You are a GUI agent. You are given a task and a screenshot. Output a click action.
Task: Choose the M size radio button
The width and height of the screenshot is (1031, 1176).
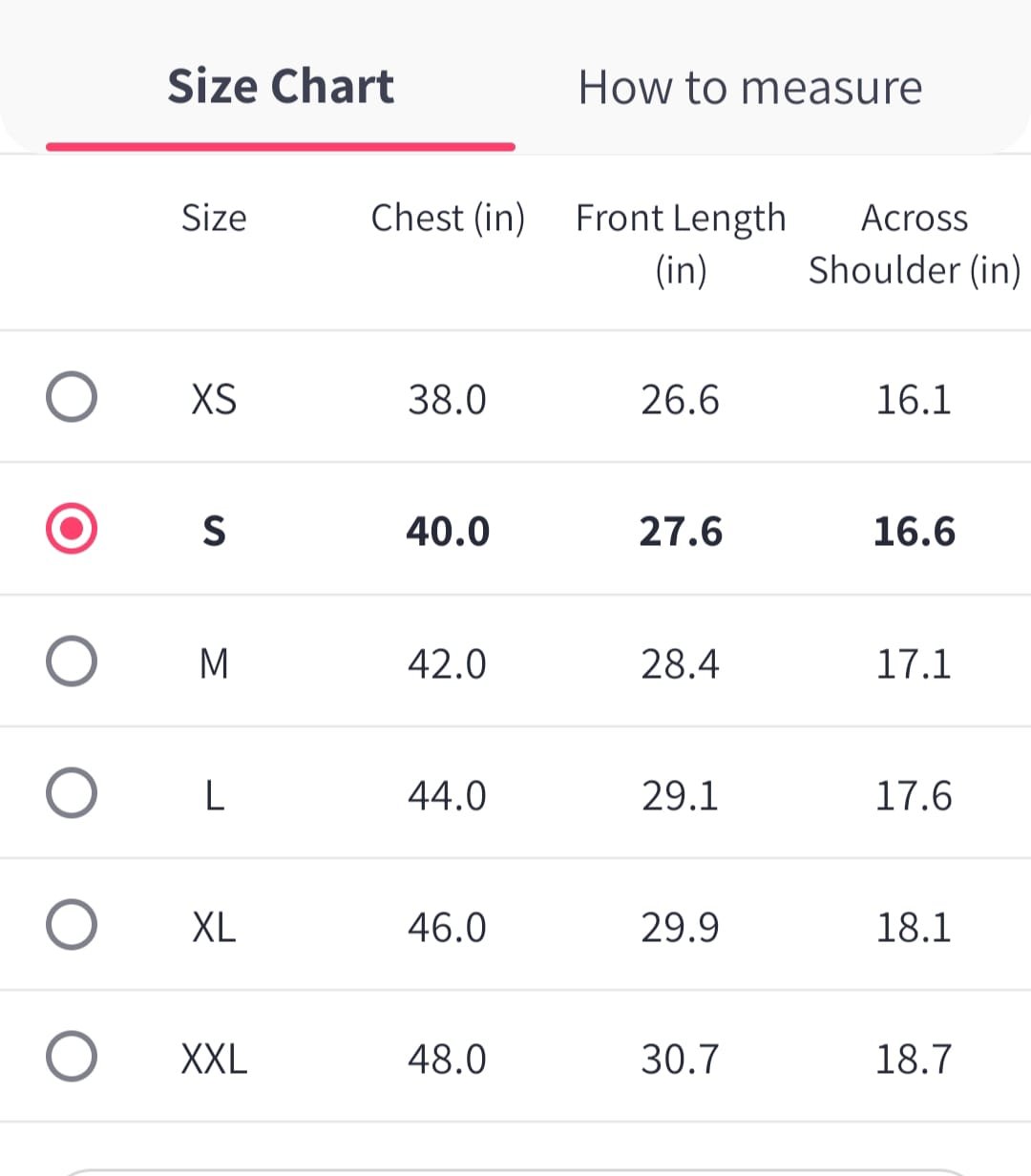tap(72, 661)
